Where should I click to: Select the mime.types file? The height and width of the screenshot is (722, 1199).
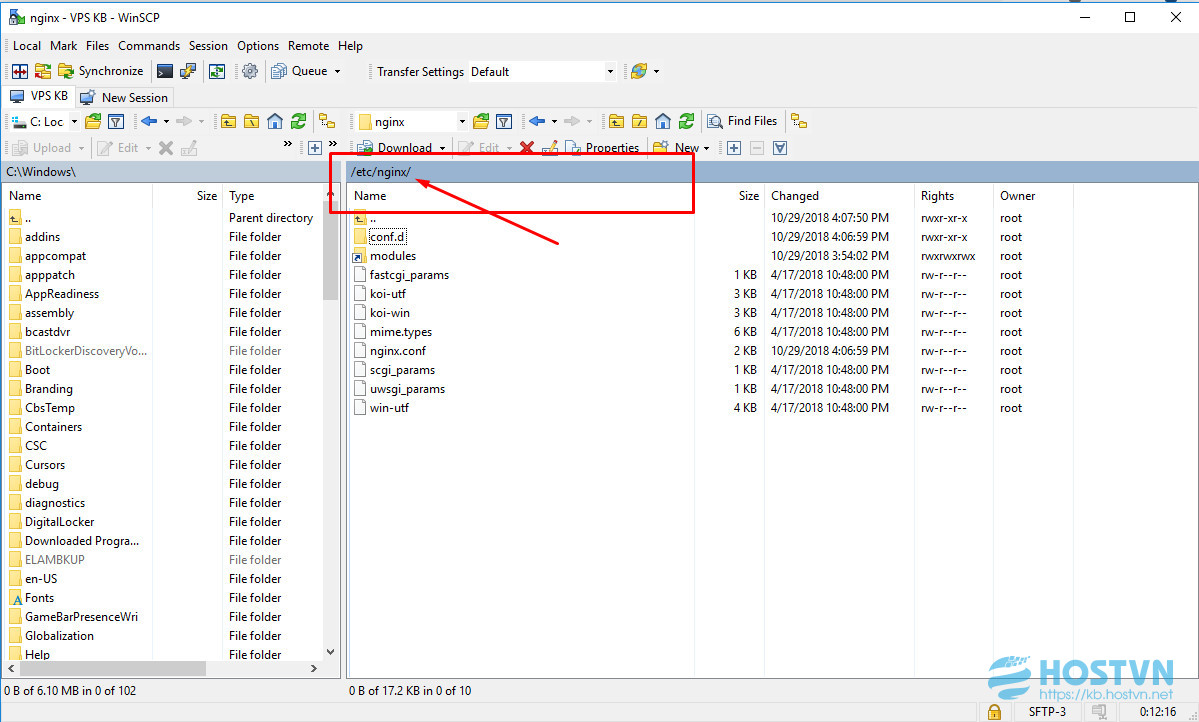click(x=401, y=332)
